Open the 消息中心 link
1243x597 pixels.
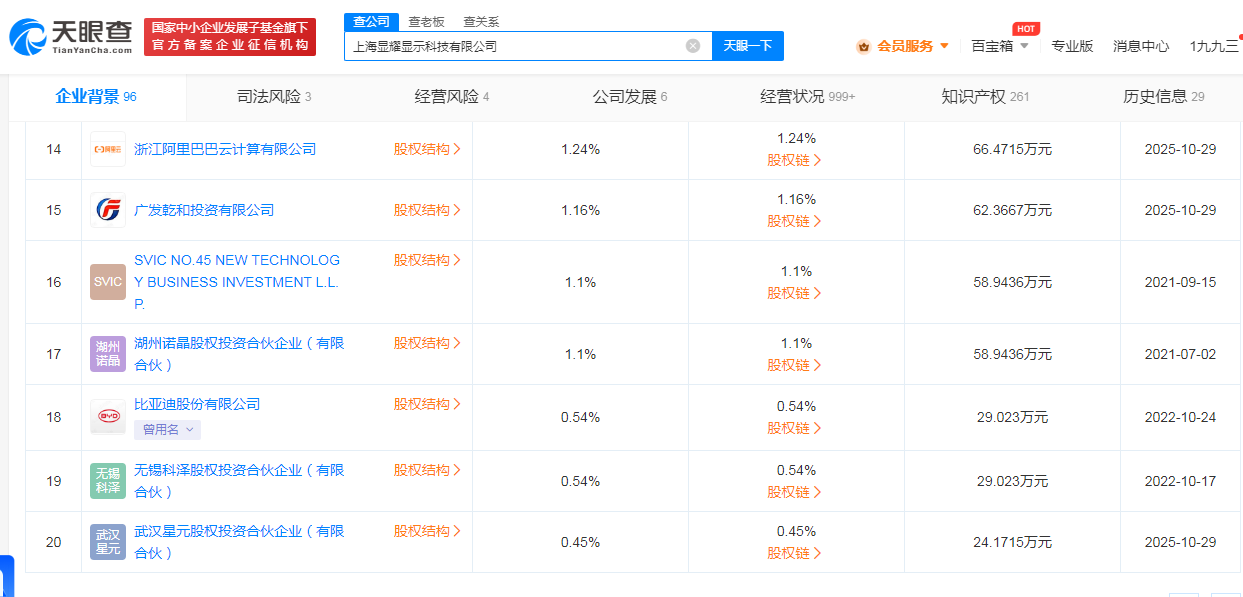pos(1141,46)
